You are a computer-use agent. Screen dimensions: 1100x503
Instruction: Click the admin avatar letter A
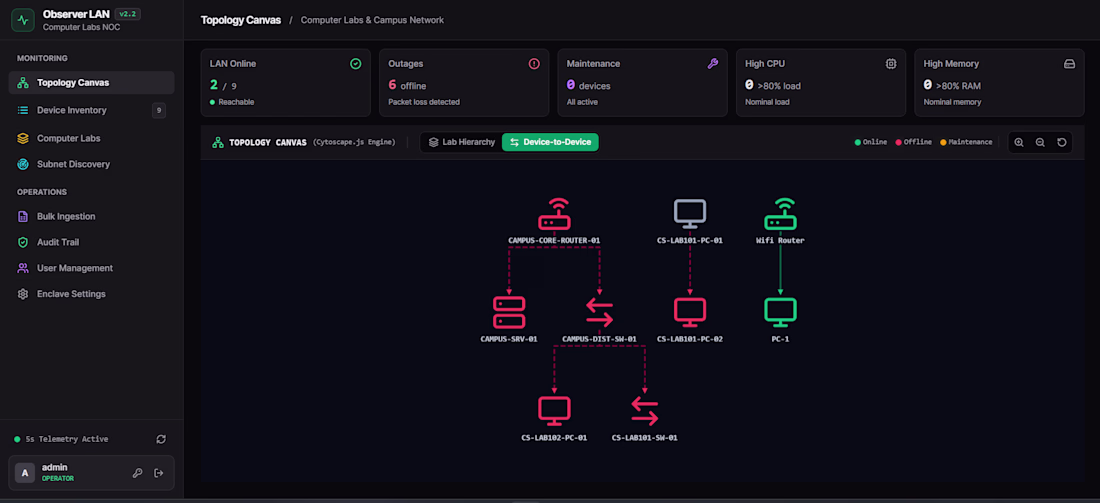tap(25, 473)
